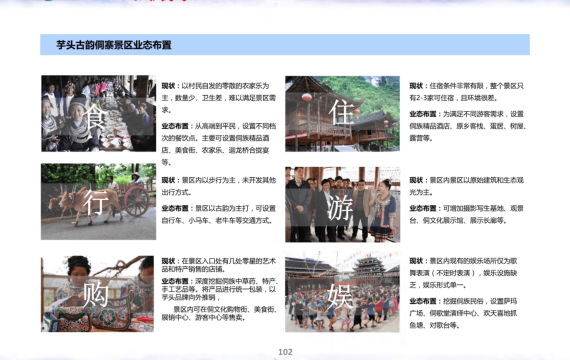
Task: Click text 景区内可在侗文化购物街、美食街
Action: point(225,309)
